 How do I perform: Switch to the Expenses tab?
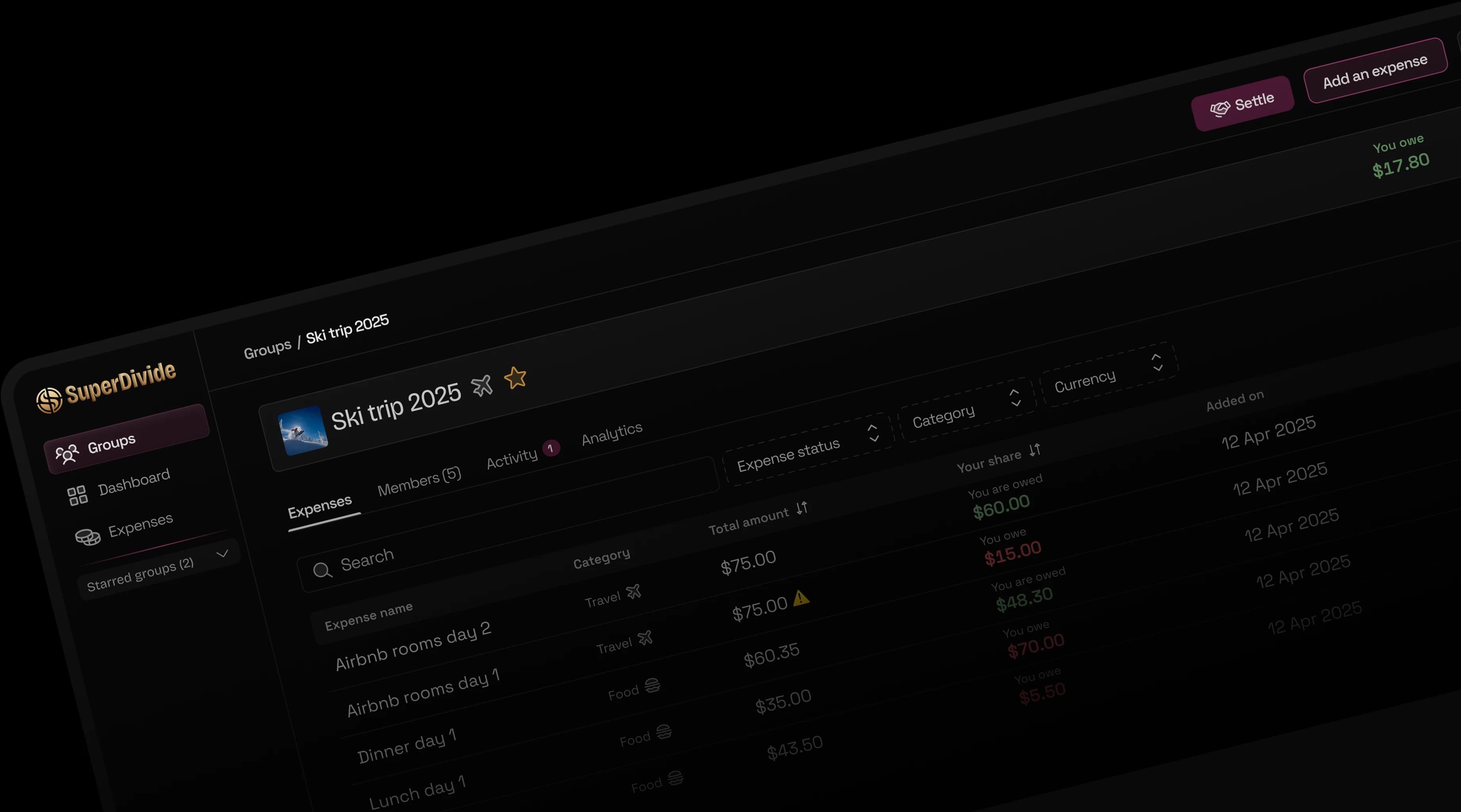[320, 506]
